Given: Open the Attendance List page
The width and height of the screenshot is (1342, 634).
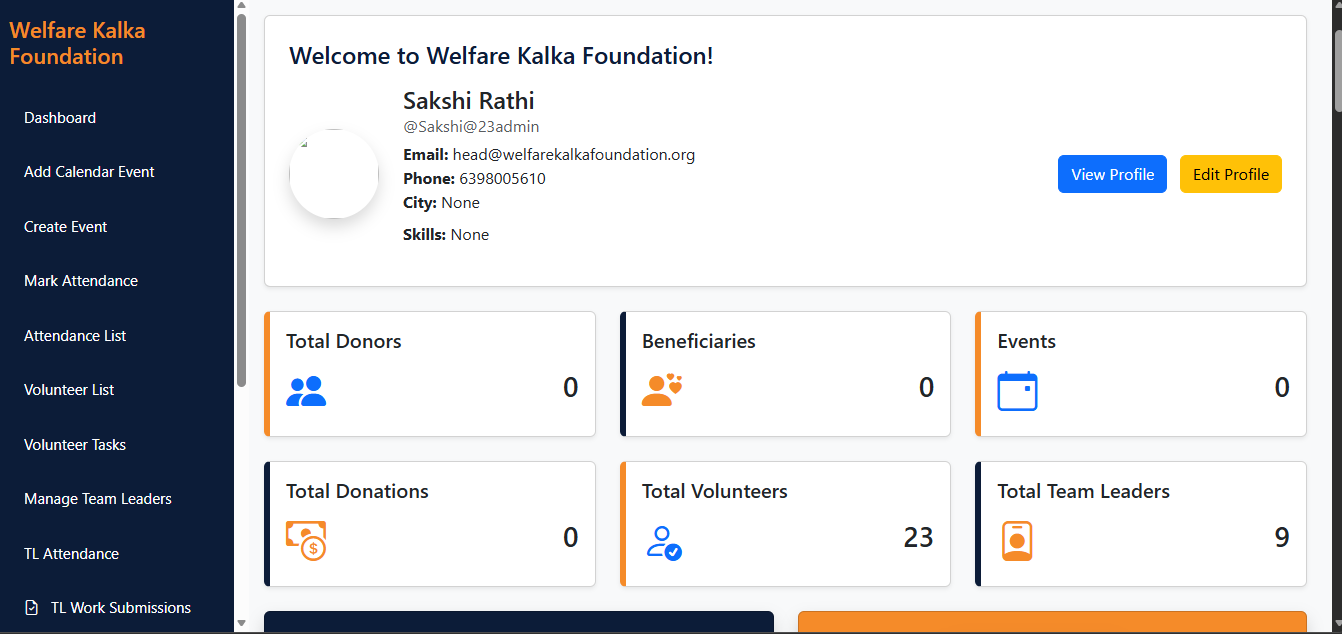Looking at the screenshot, I should [75, 336].
